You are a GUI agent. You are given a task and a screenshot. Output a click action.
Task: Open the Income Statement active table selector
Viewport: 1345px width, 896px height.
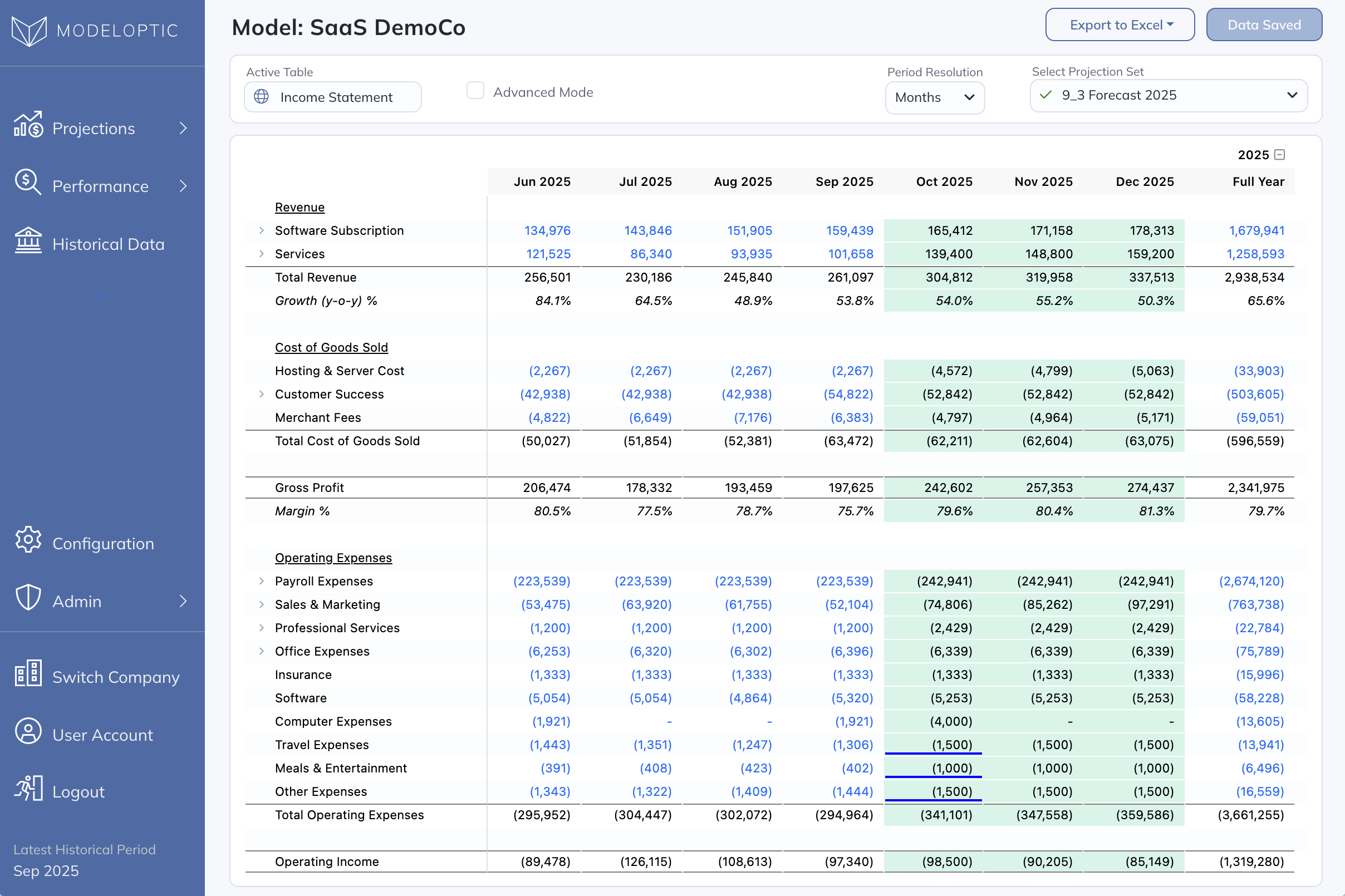tap(333, 98)
